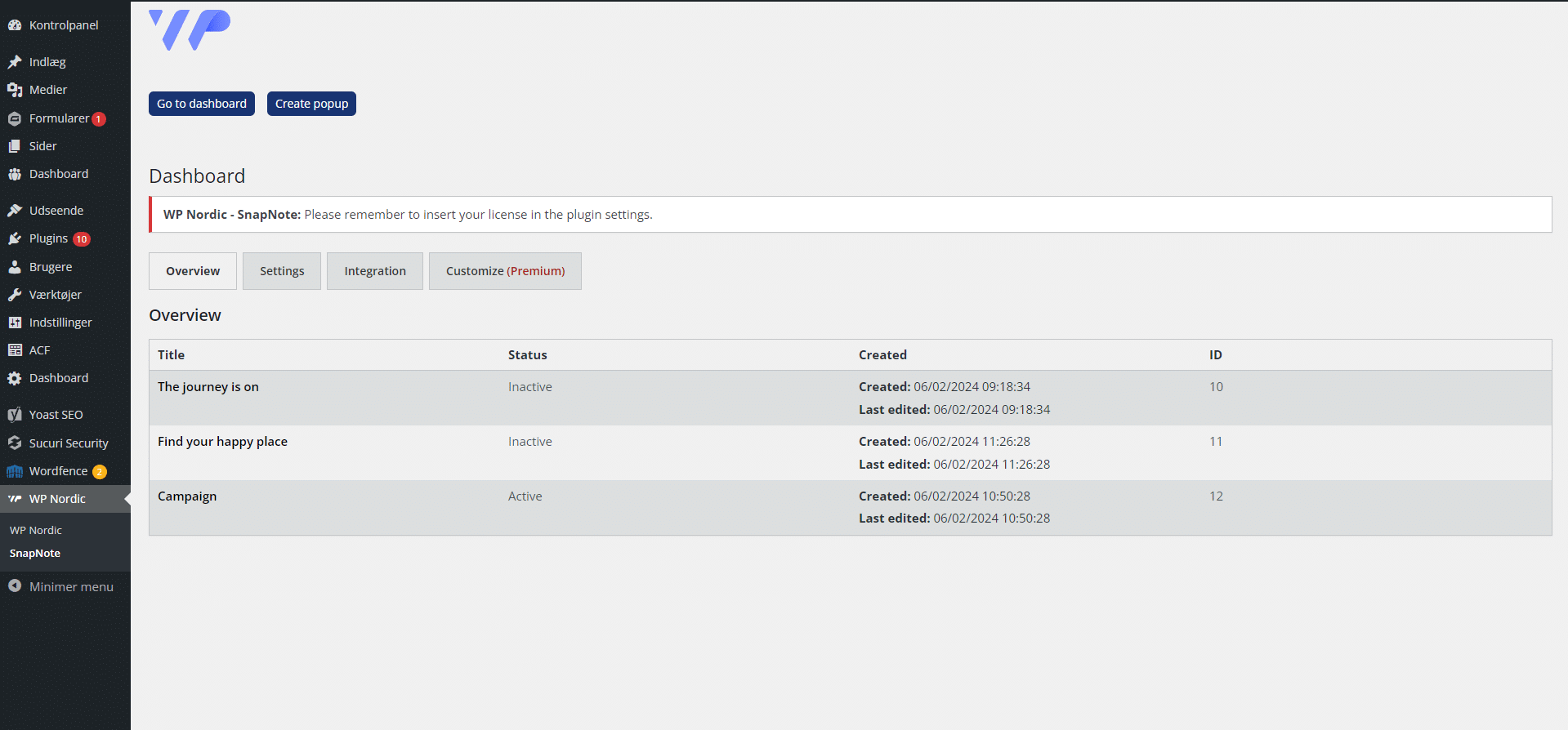Viewport: 1568px width, 730px height.
Task: Click the Brugere user icon
Action: [15, 267]
